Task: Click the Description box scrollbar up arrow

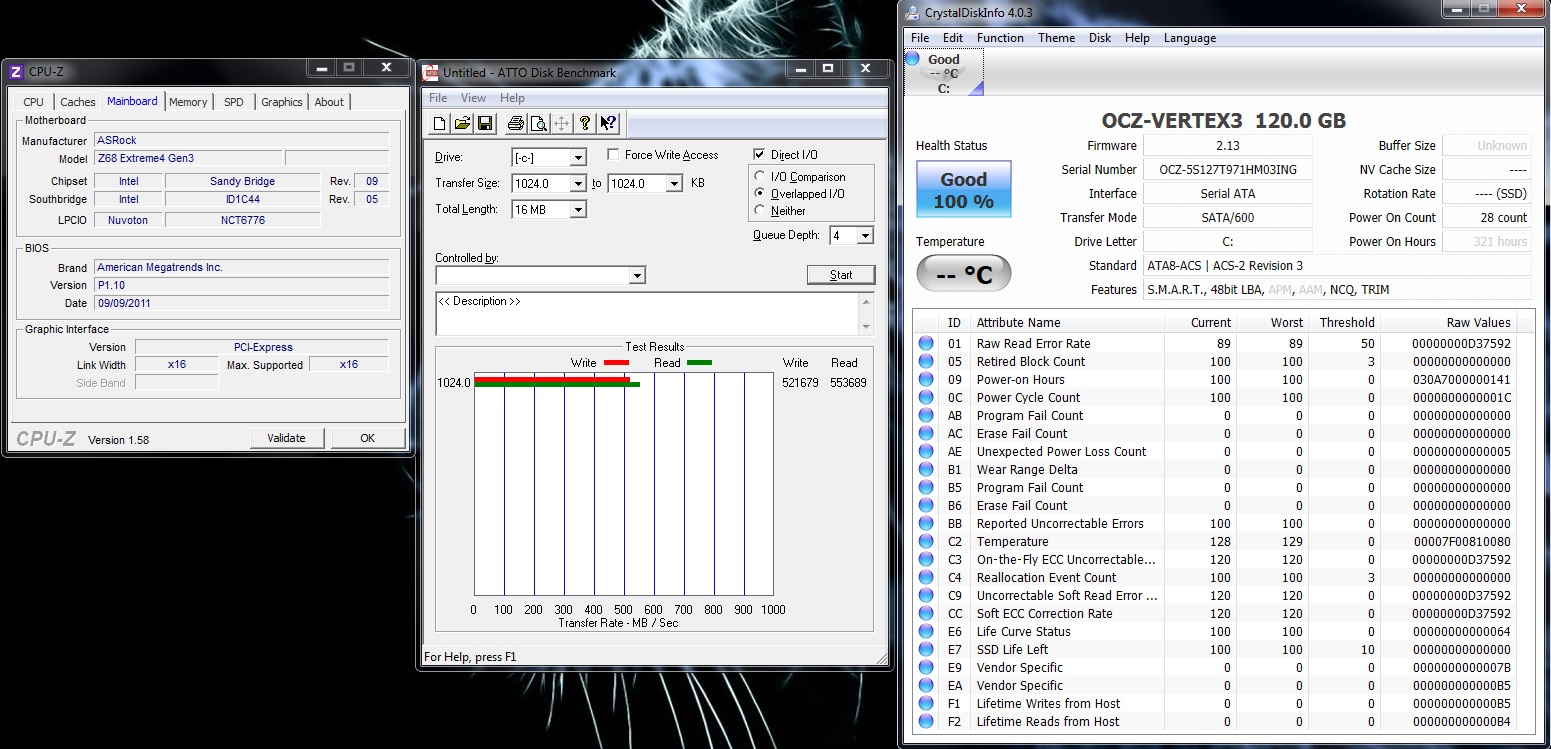Action: (866, 300)
